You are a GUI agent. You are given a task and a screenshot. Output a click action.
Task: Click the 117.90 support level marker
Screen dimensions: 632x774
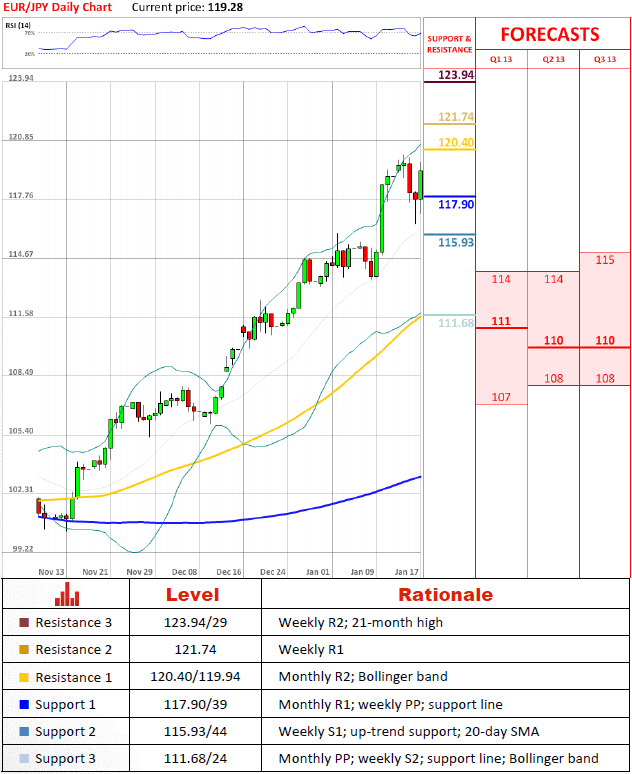(x=456, y=204)
